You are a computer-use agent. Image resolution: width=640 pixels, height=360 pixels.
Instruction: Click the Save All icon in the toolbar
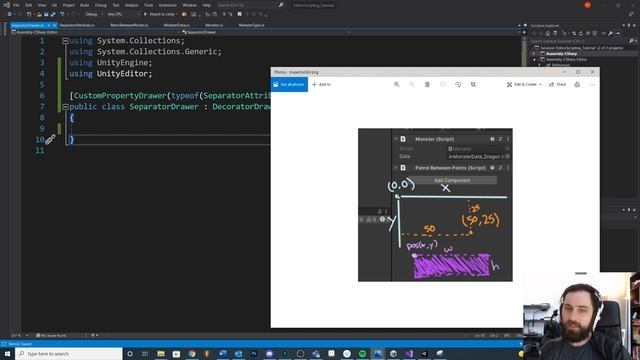(x=53, y=14)
